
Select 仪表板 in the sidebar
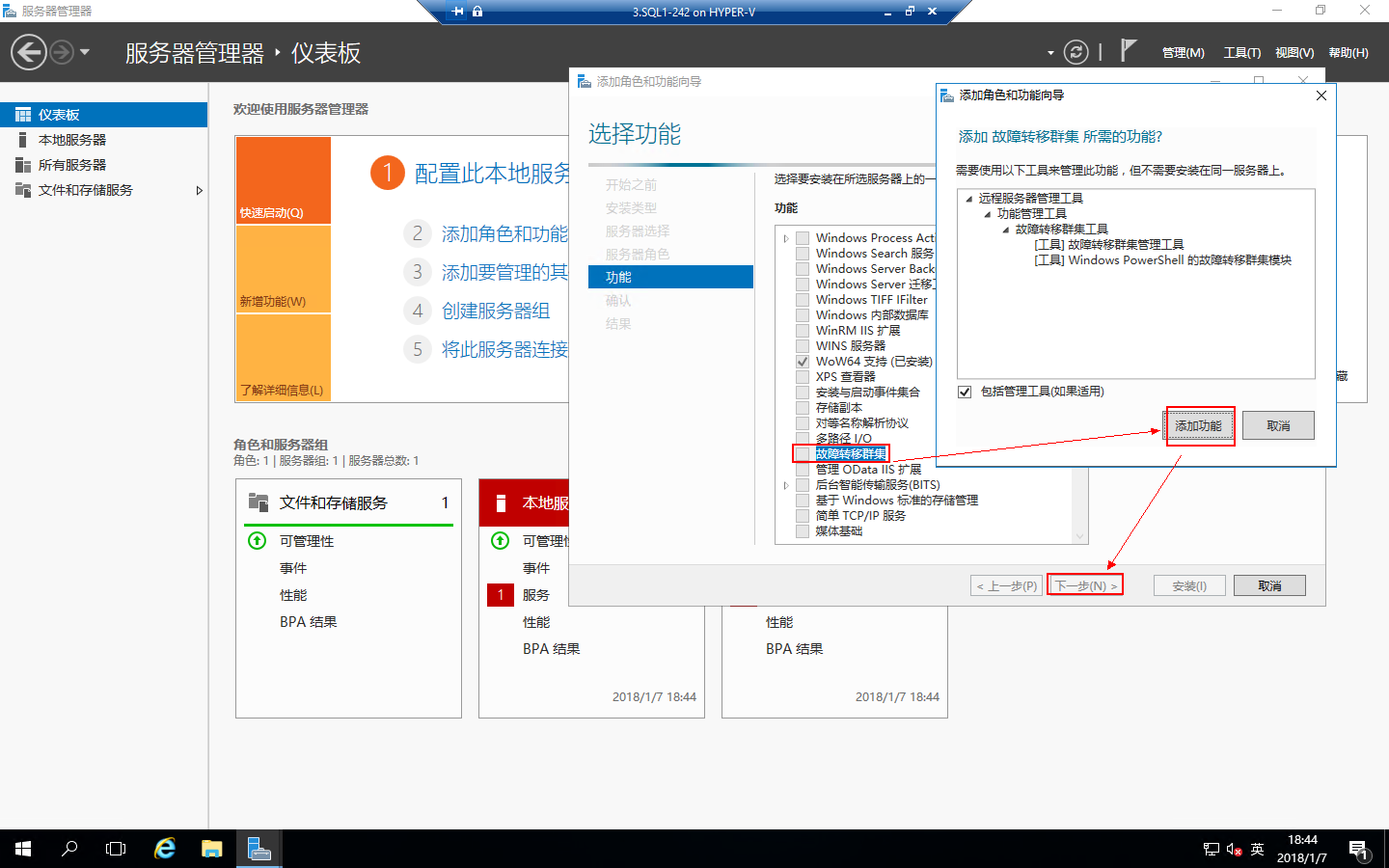tap(103, 115)
